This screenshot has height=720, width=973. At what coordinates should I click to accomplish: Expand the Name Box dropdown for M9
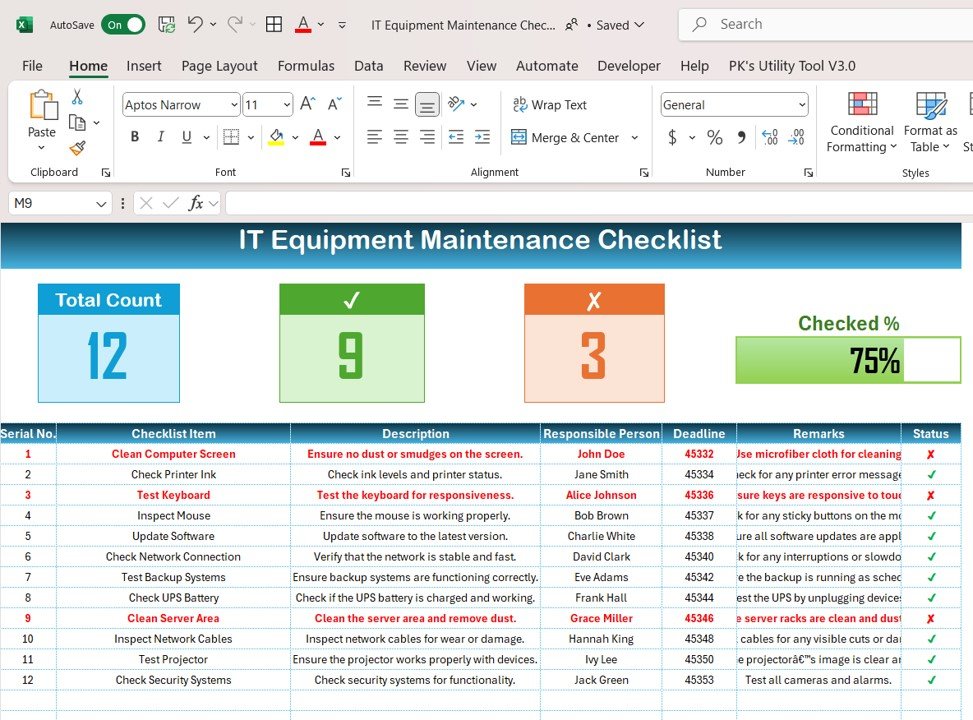101,204
